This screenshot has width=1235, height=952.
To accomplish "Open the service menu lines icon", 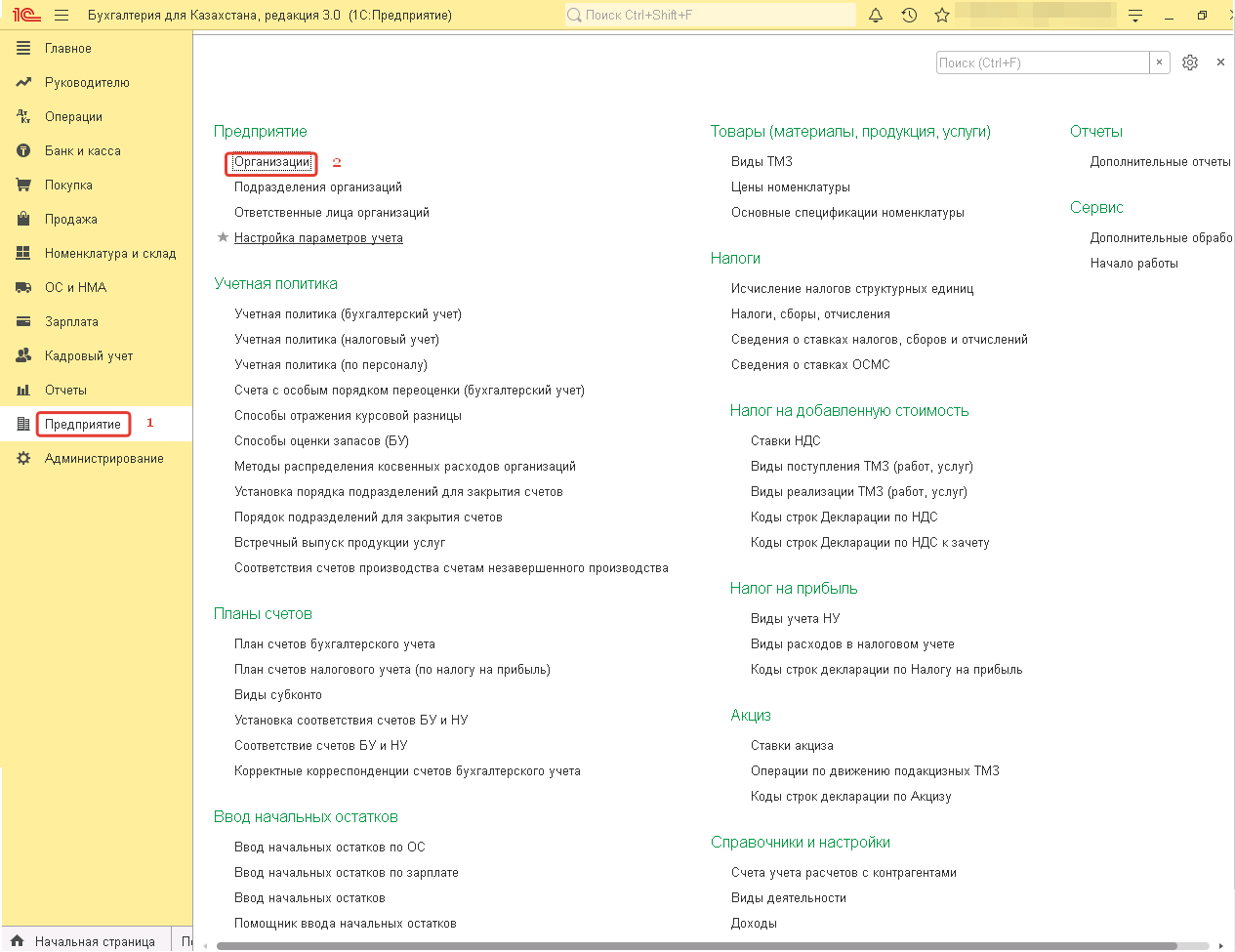I will [x=1134, y=16].
